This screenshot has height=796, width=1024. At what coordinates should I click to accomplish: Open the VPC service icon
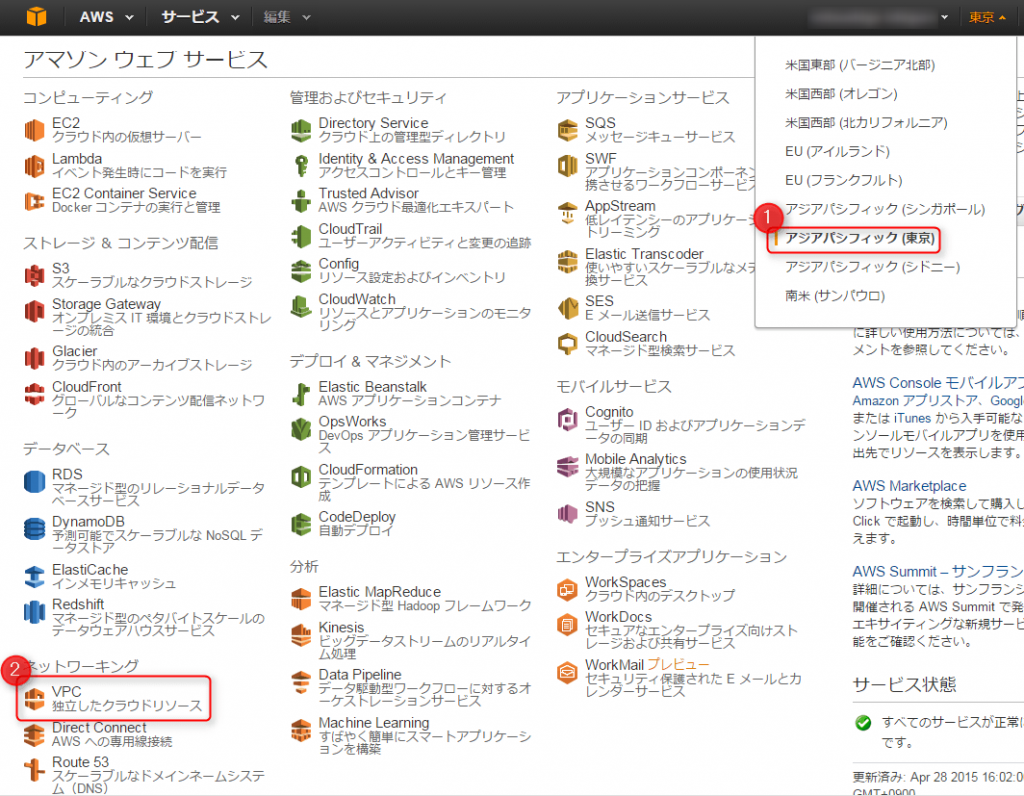click(34, 699)
